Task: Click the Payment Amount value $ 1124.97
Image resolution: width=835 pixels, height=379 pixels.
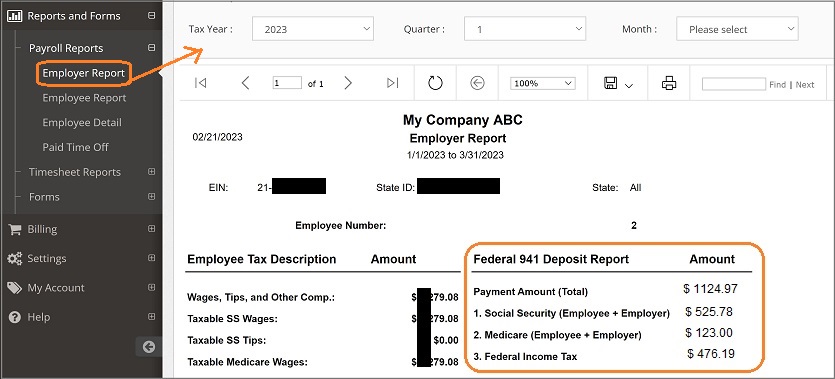Action: point(710,289)
